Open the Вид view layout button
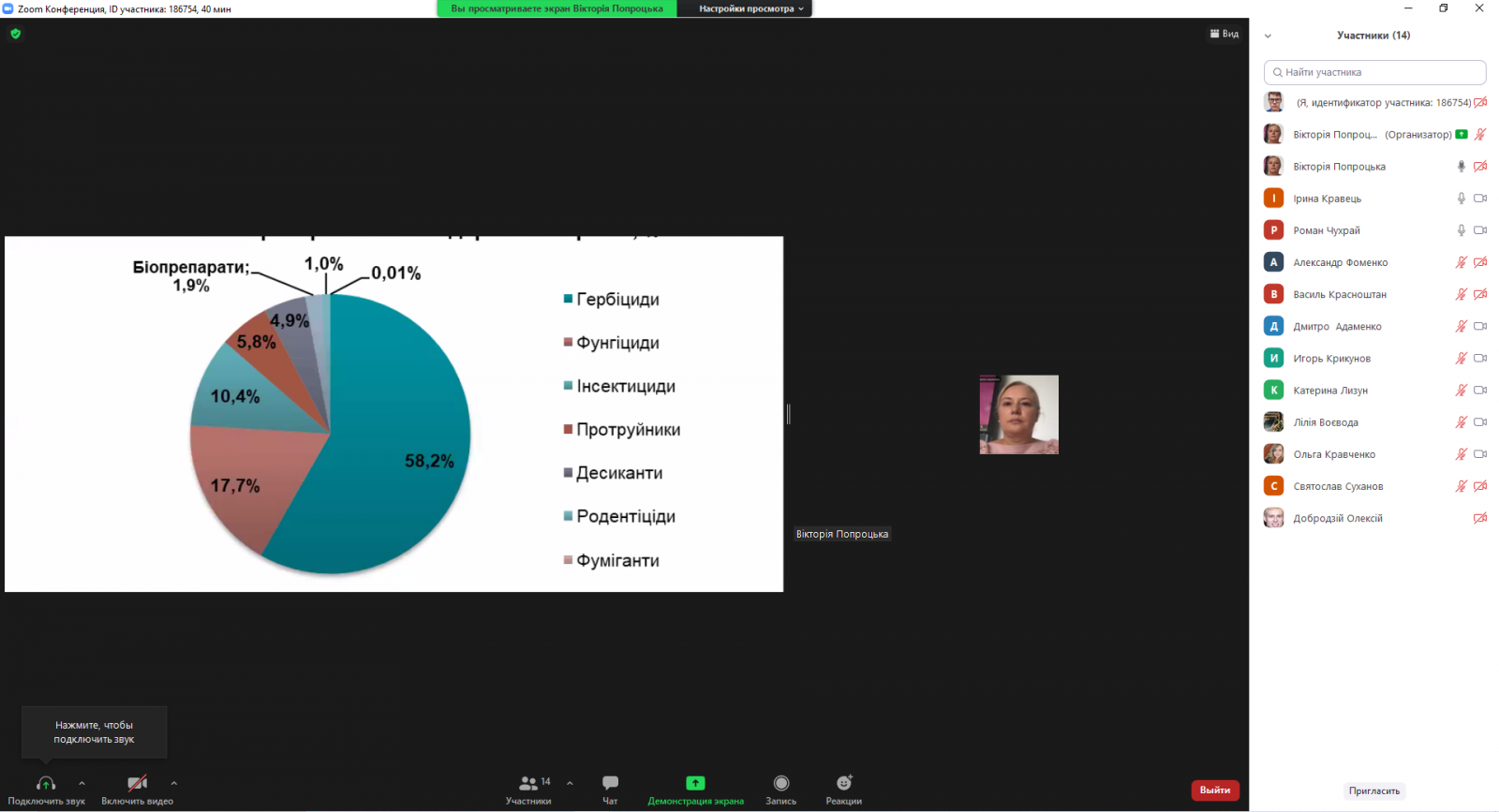 [1224, 34]
